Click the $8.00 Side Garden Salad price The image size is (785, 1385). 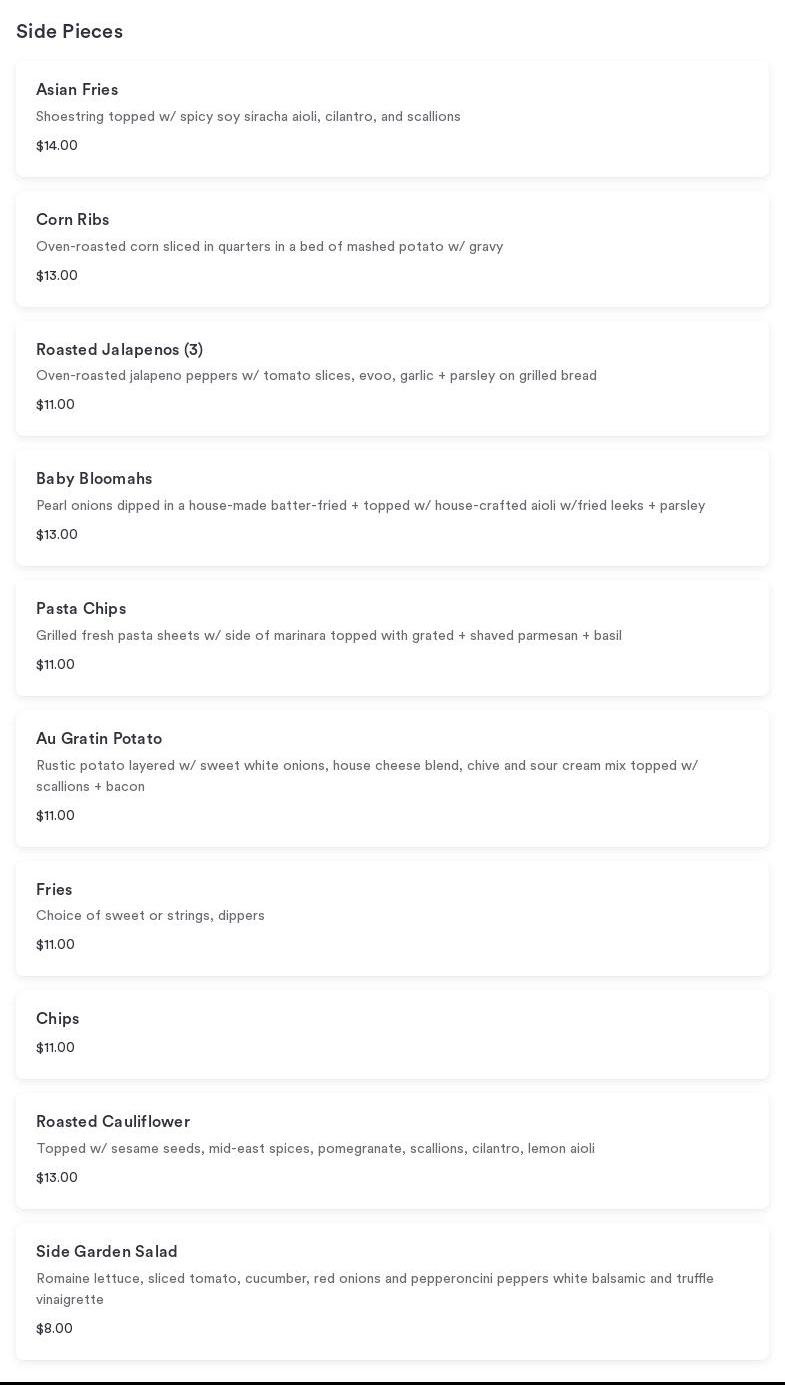tap(54, 1329)
